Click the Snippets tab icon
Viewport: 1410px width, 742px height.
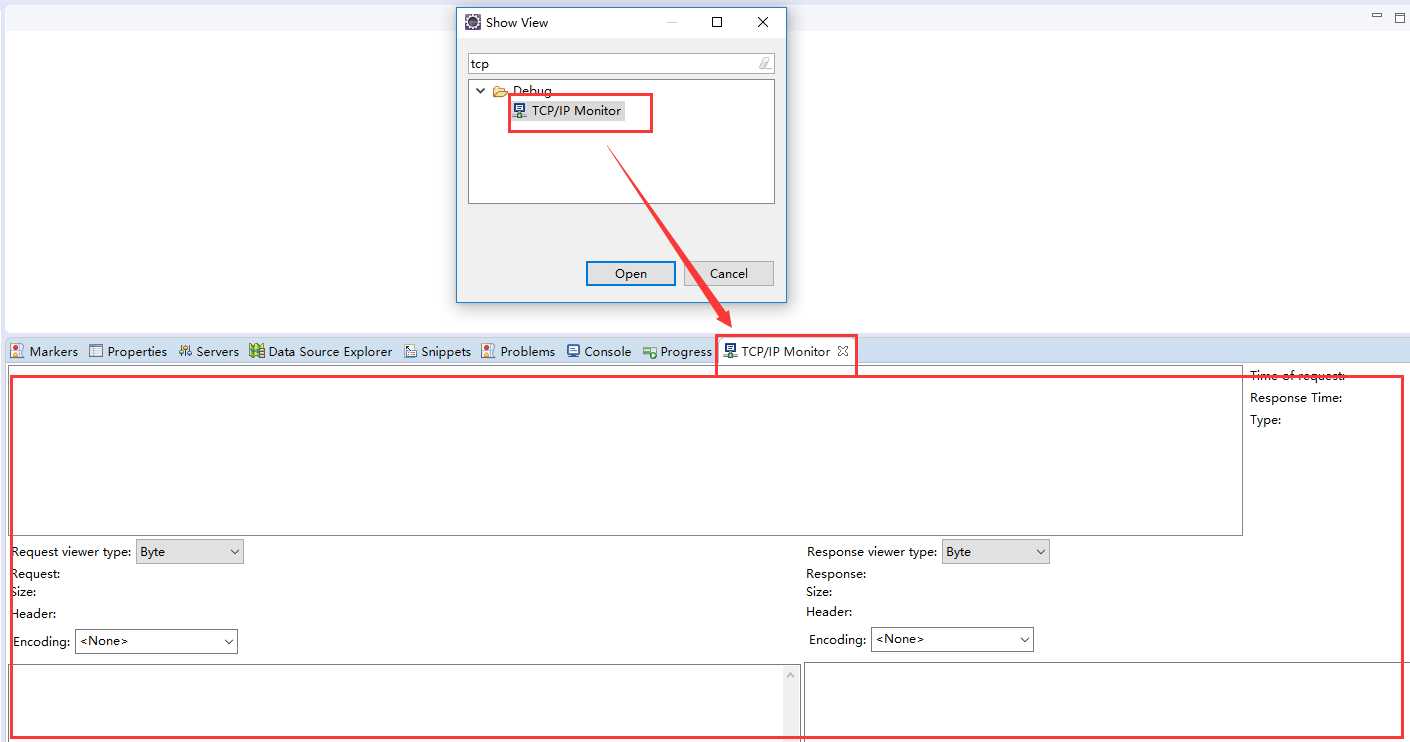(x=411, y=351)
